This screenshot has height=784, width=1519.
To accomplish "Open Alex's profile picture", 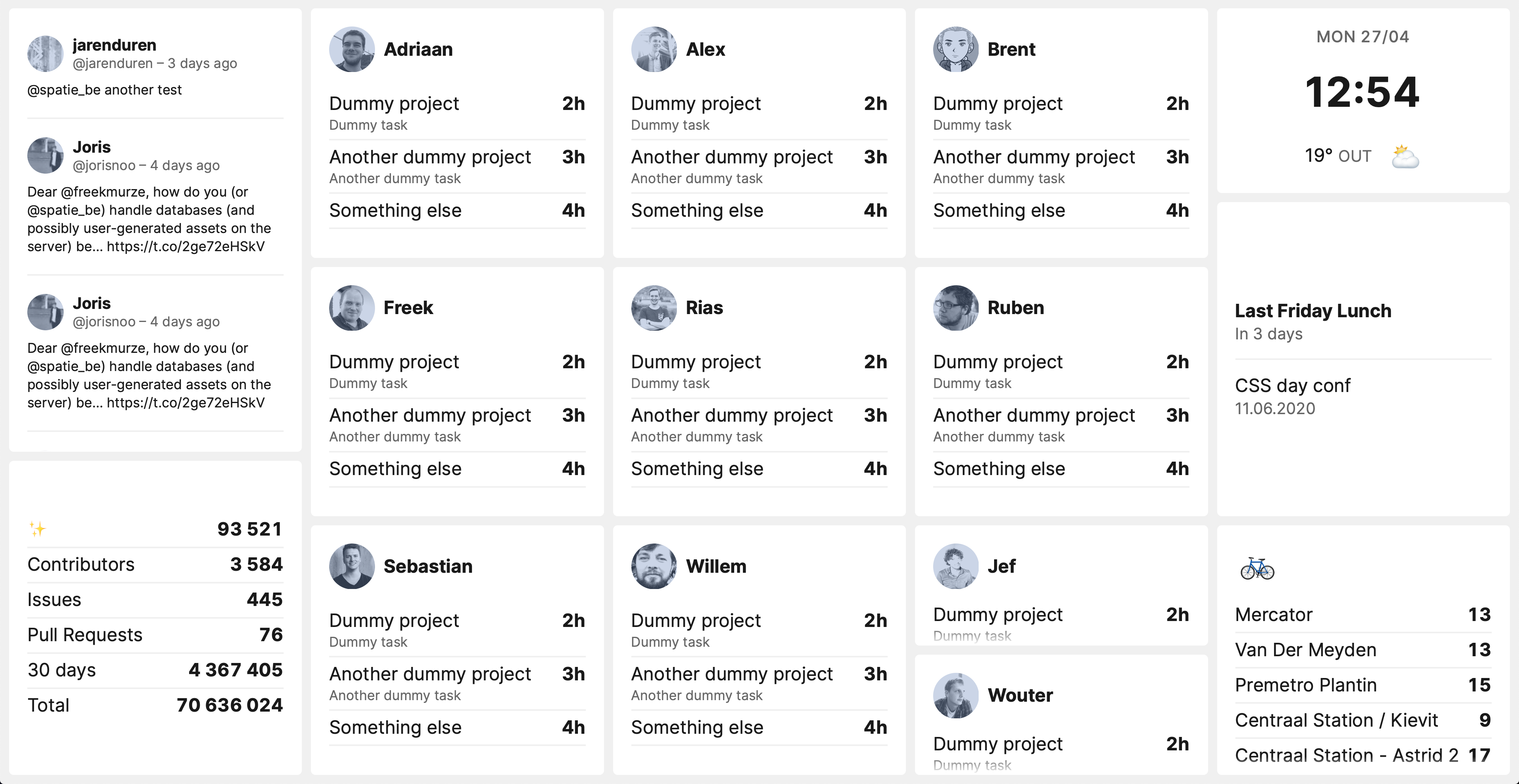I will (653, 49).
